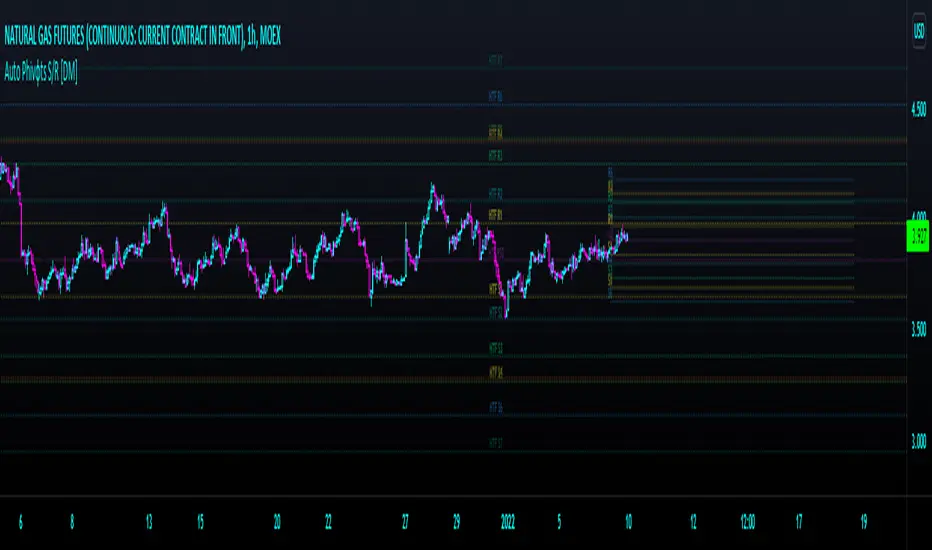Image resolution: width=932 pixels, height=550 pixels.
Task: Select the most recent candle near date 10
Action: coord(626,237)
